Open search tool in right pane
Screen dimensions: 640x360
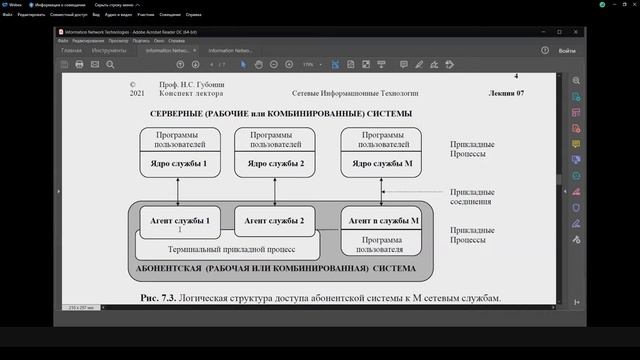coord(576,81)
